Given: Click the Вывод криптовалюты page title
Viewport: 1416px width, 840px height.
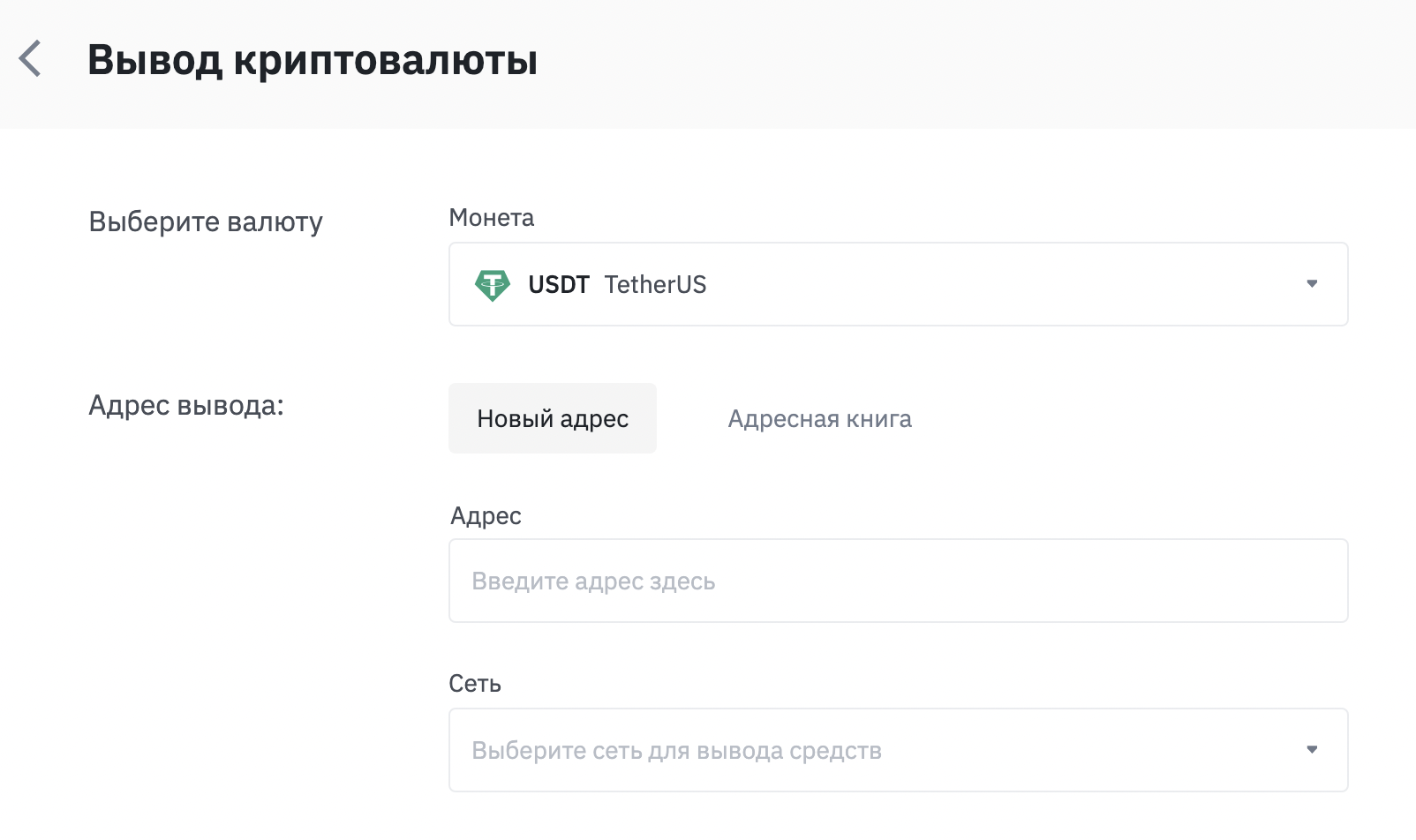Looking at the screenshot, I should click(313, 60).
